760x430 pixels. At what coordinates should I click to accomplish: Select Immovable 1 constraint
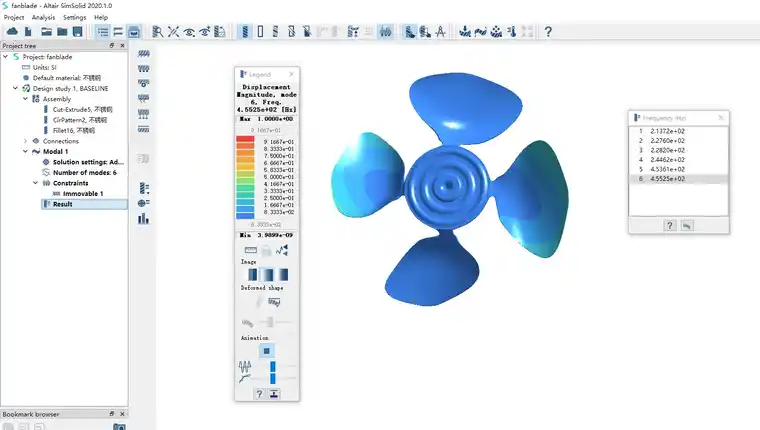tap(83, 194)
